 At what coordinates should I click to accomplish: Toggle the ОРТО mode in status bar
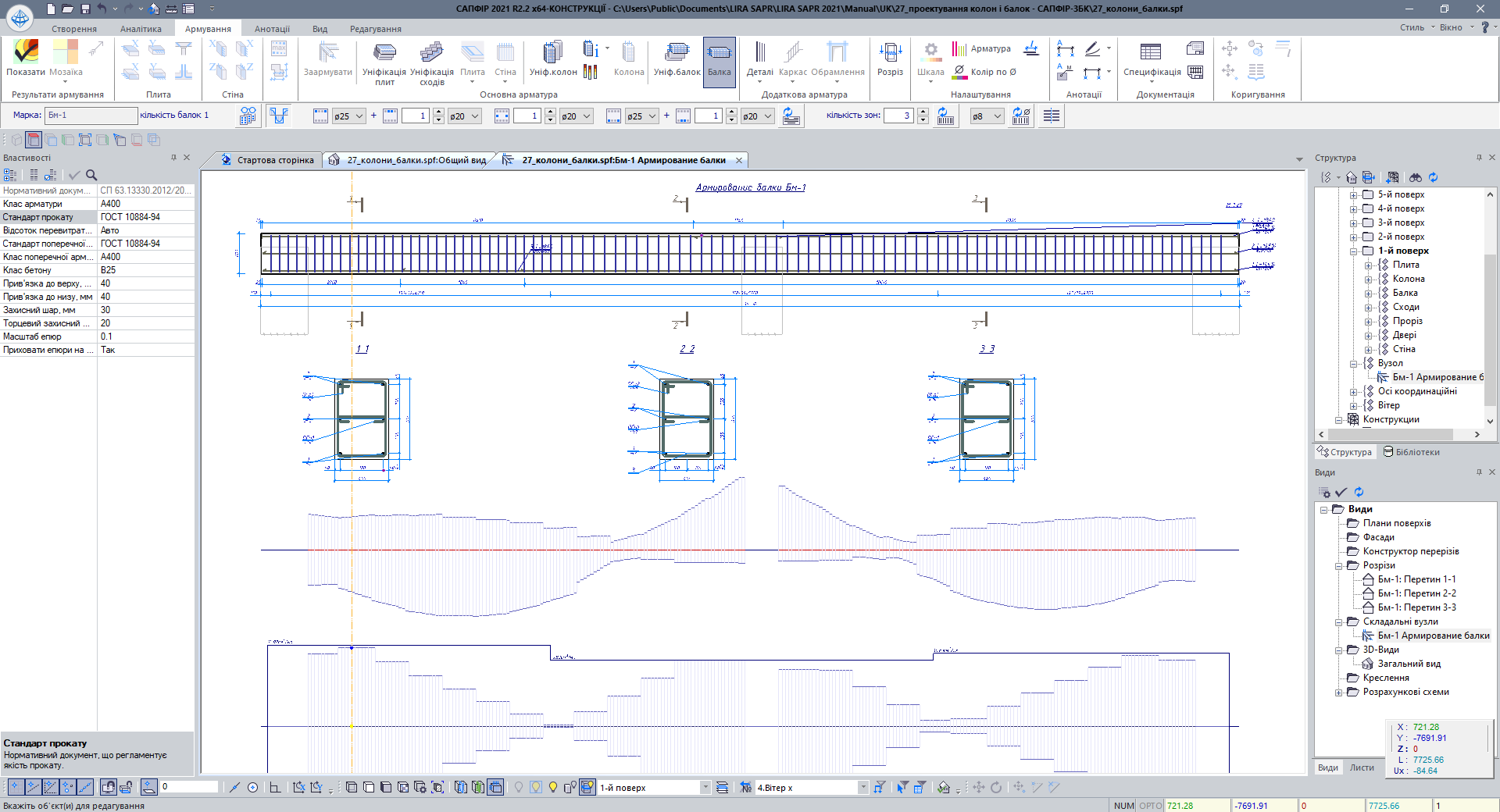[1150, 806]
